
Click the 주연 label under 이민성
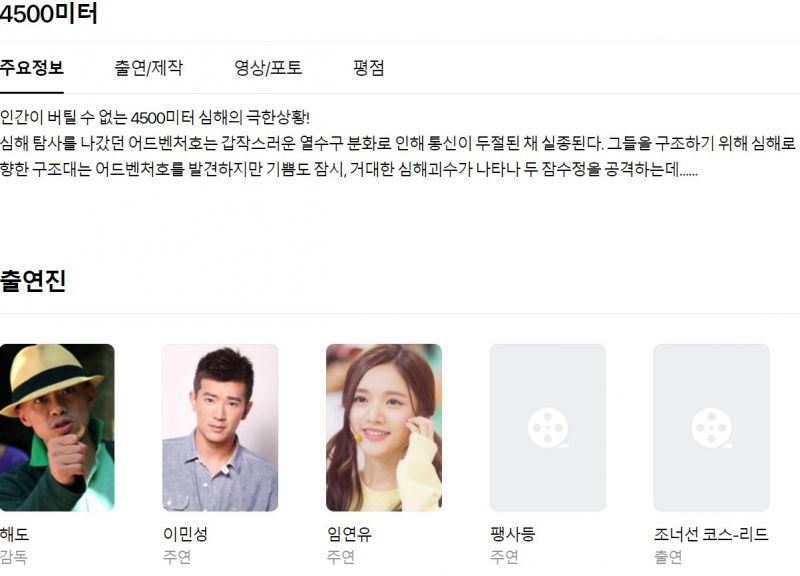coord(177,557)
